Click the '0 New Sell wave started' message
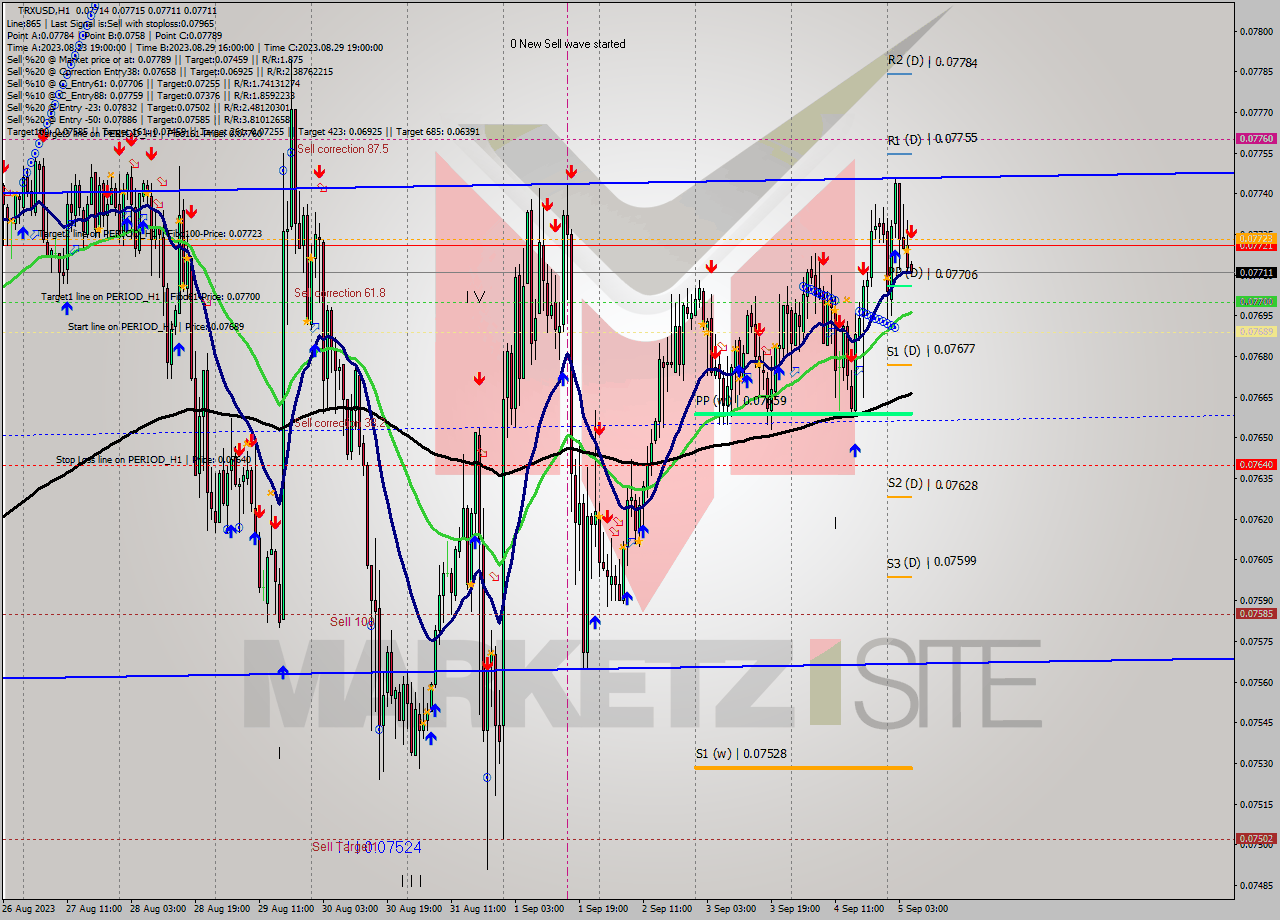Screen dimensions: 1280x920 pyautogui.click(x=567, y=44)
